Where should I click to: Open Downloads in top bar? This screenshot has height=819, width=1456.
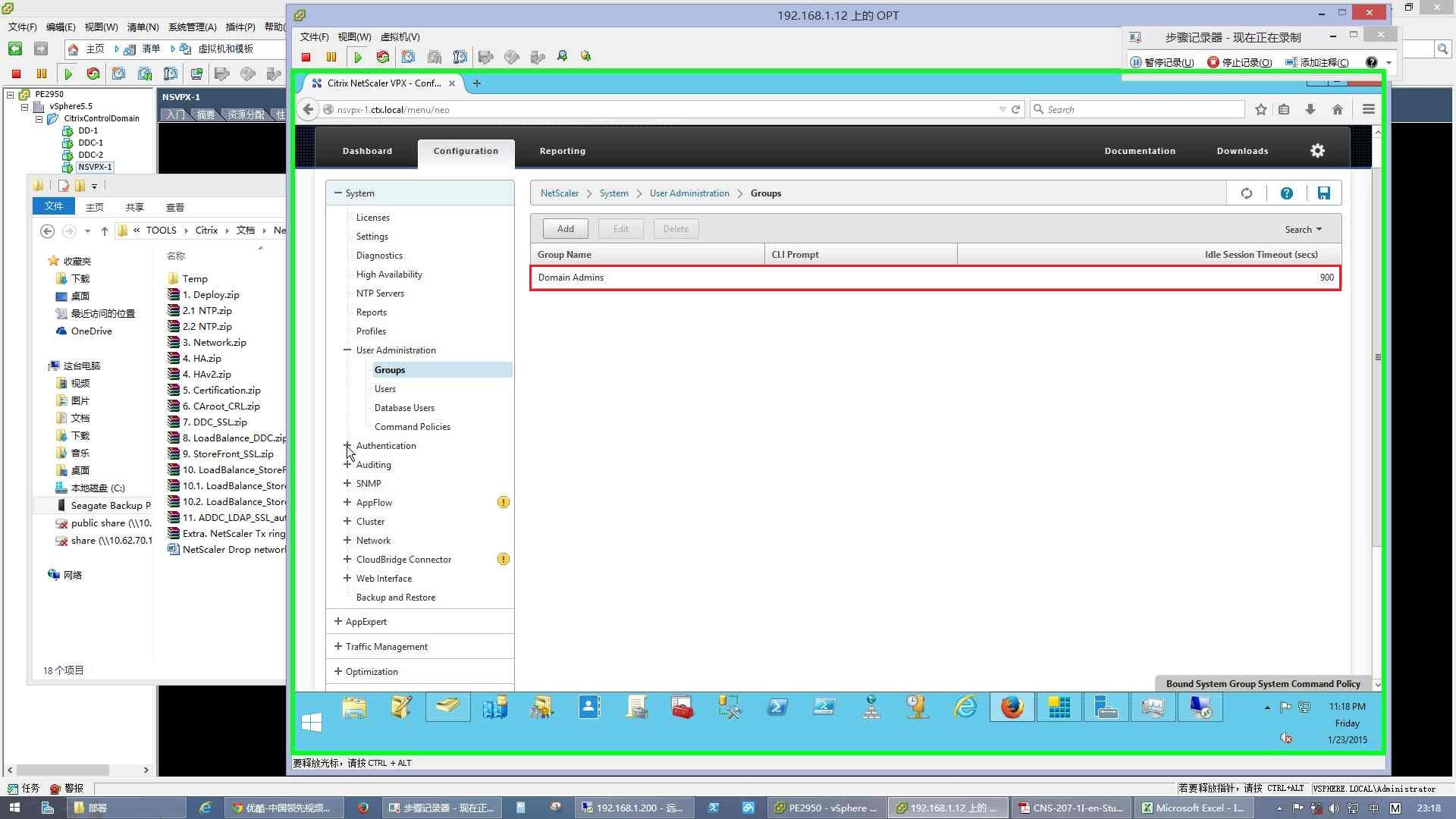point(1242,151)
